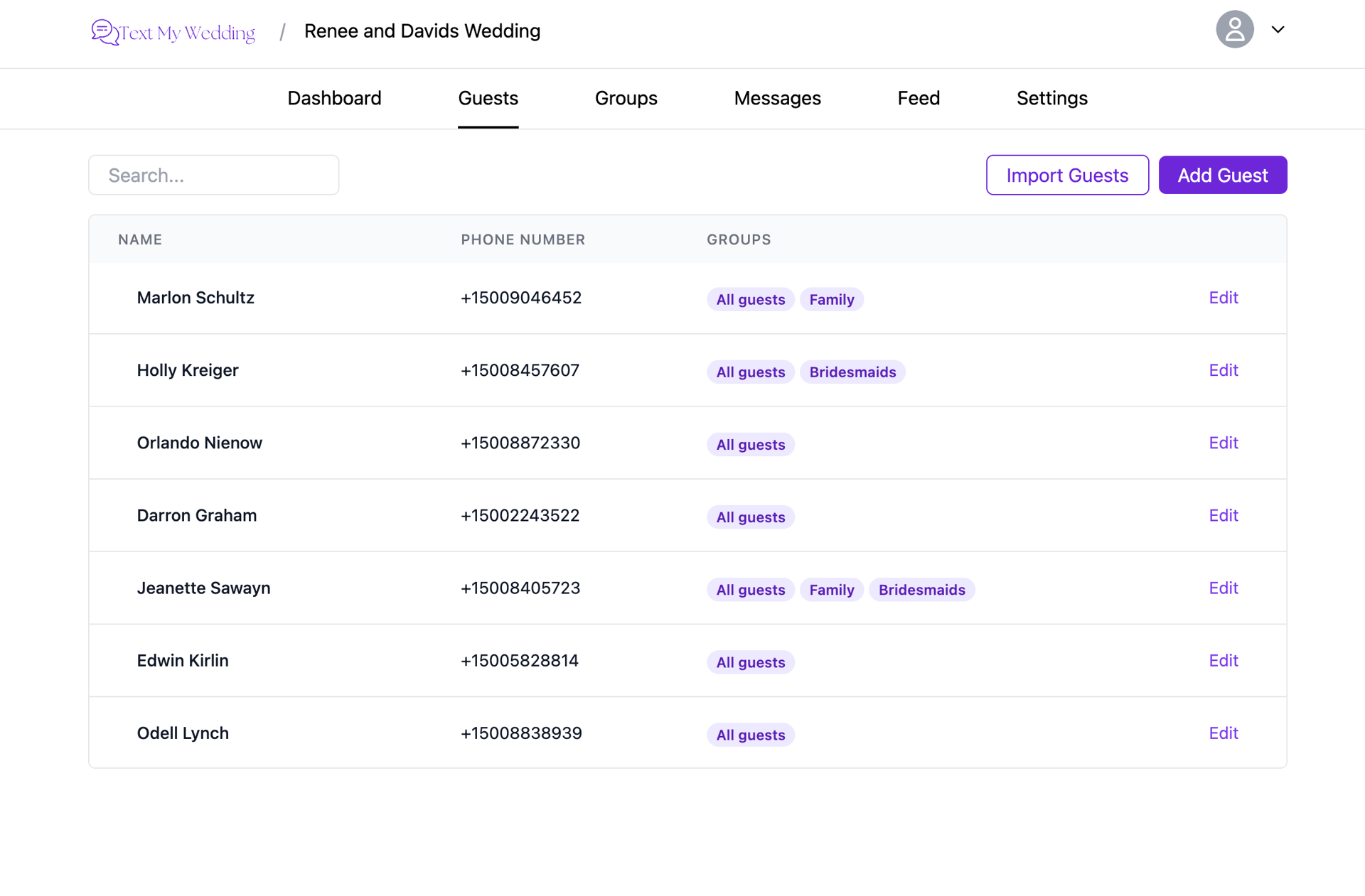Edit Darron Graham's guest record
Screen dimensions: 1365x896
(x=1223, y=515)
